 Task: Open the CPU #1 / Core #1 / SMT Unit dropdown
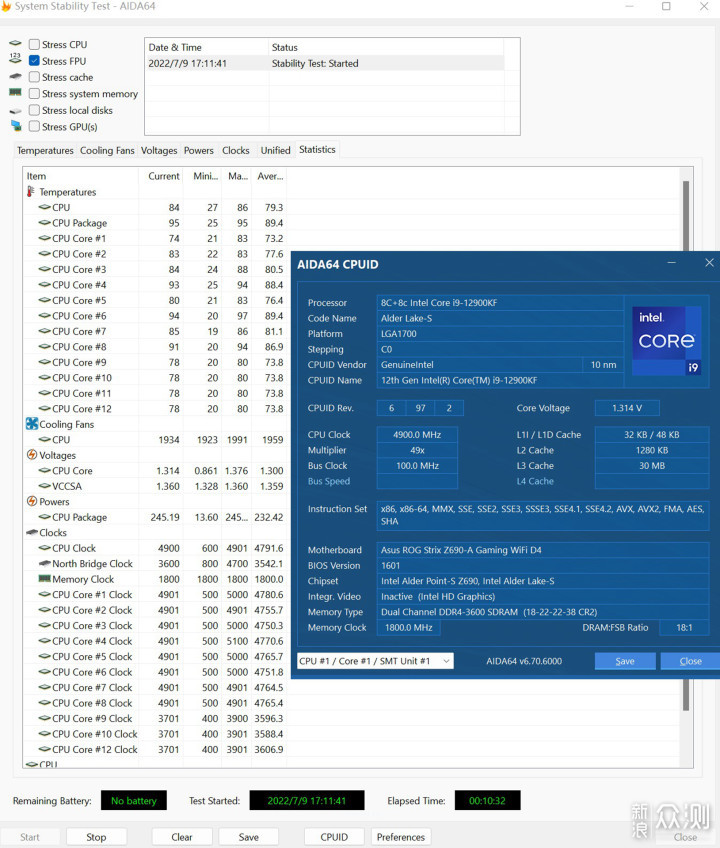[x=375, y=661]
